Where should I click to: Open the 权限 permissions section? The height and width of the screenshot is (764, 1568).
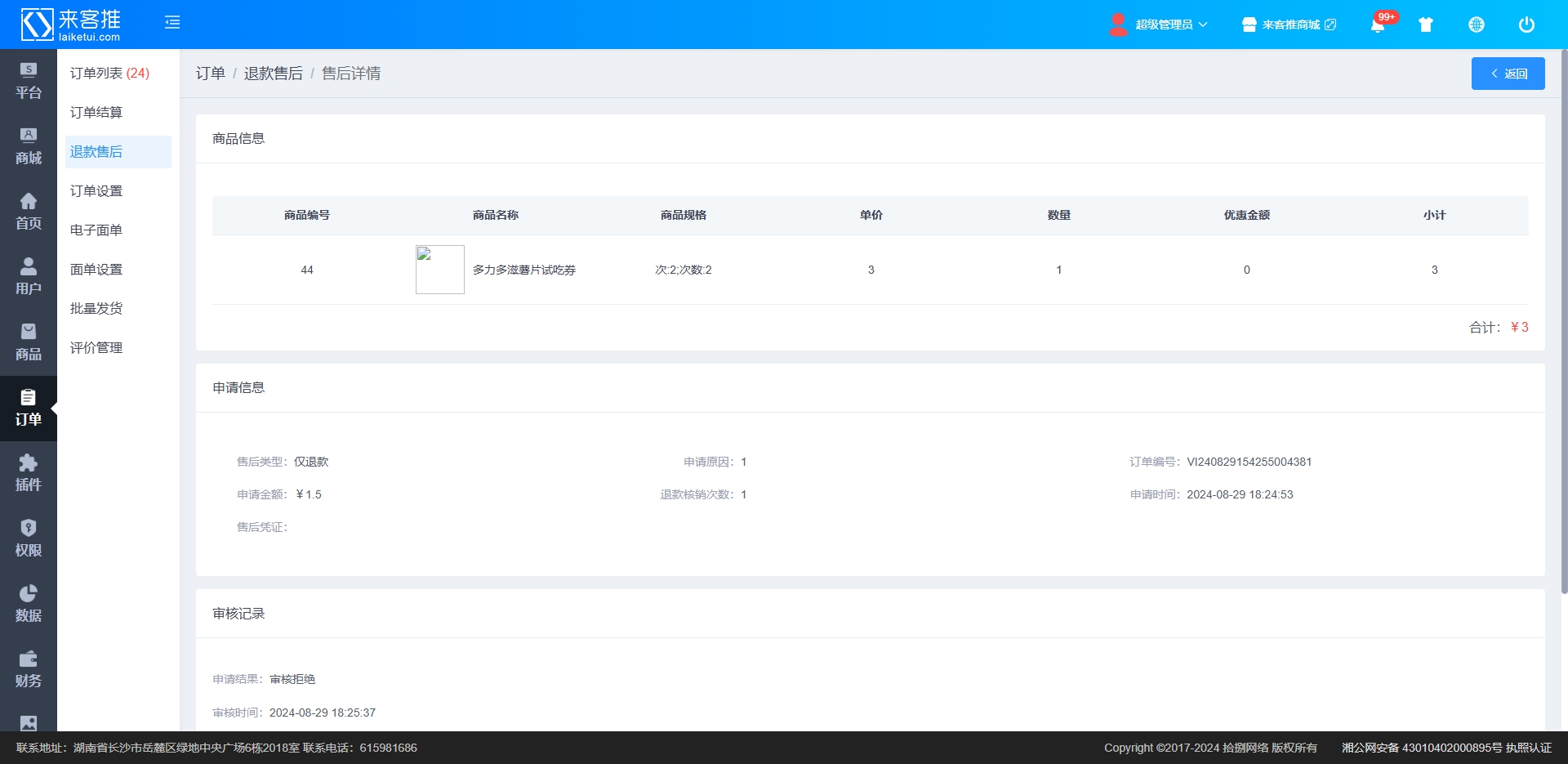click(x=29, y=538)
